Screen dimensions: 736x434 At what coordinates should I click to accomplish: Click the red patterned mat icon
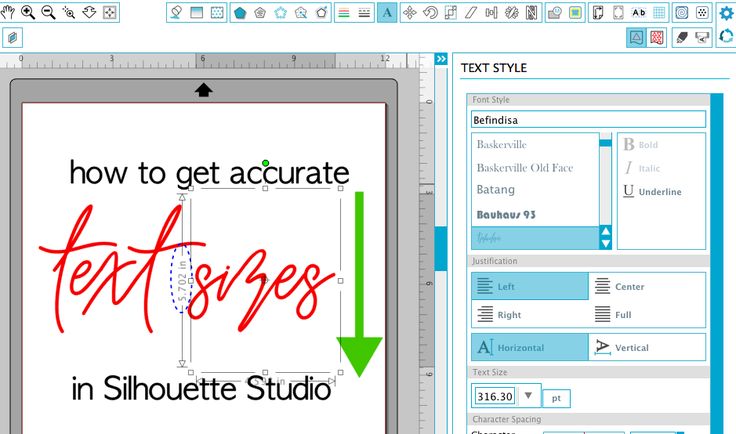pyautogui.click(x=657, y=38)
